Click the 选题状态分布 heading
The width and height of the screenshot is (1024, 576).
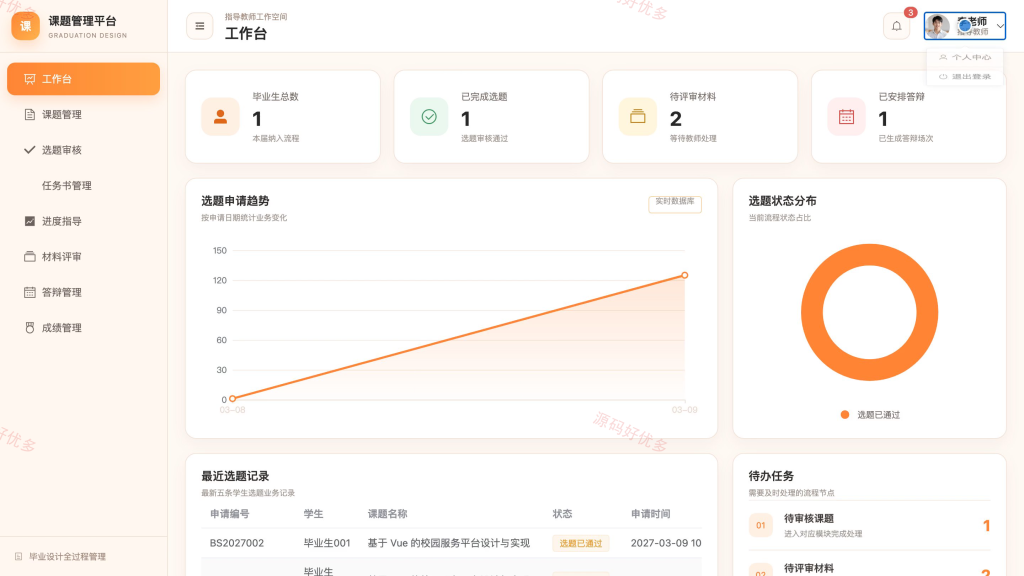pyautogui.click(x=782, y=201)
